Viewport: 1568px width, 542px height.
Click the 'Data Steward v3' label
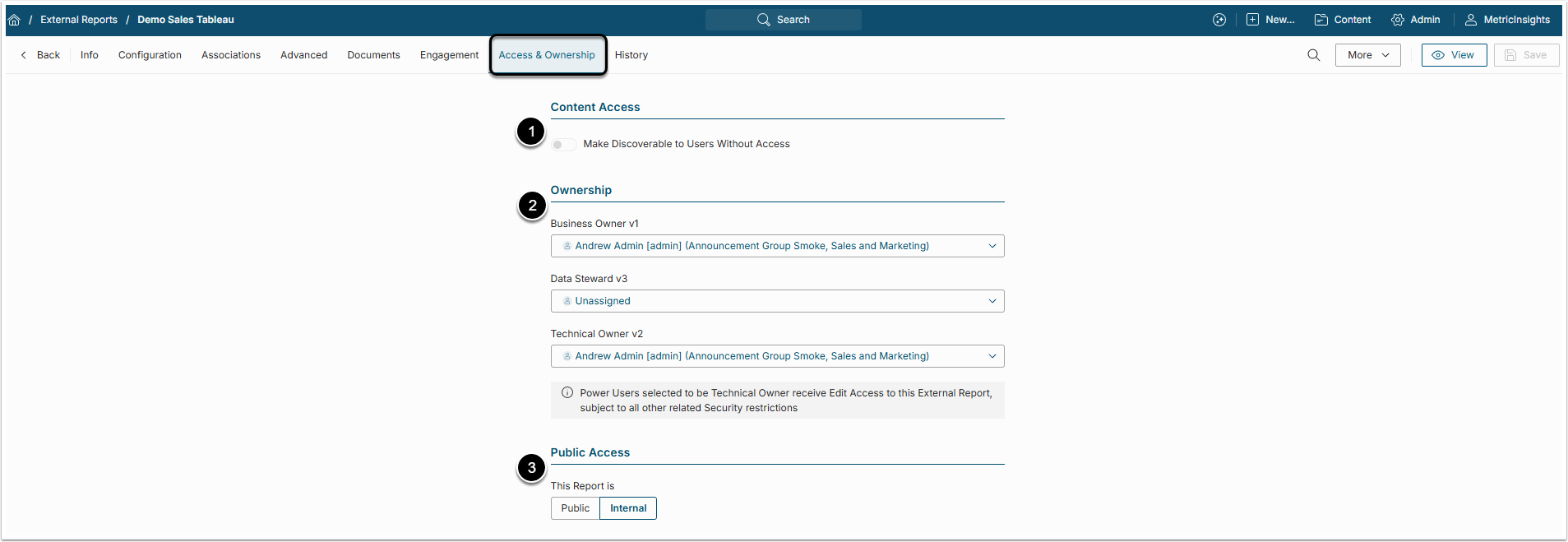coord(589,279)
